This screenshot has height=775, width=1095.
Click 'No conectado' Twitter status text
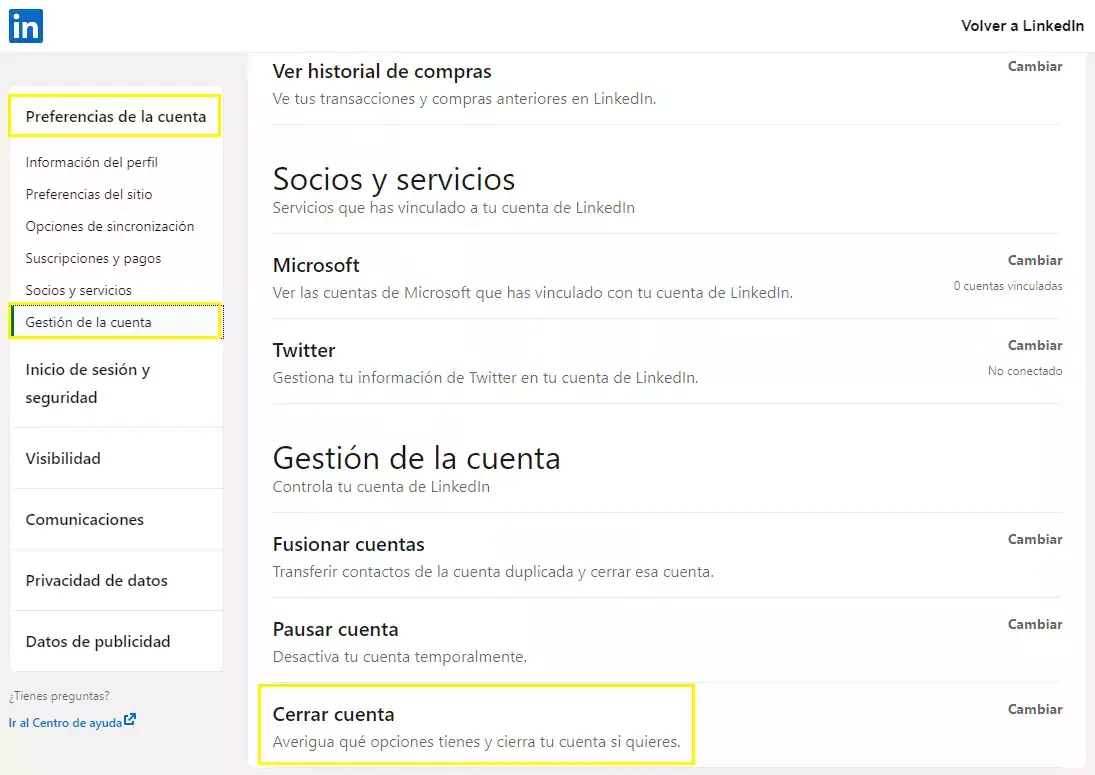1024,371
